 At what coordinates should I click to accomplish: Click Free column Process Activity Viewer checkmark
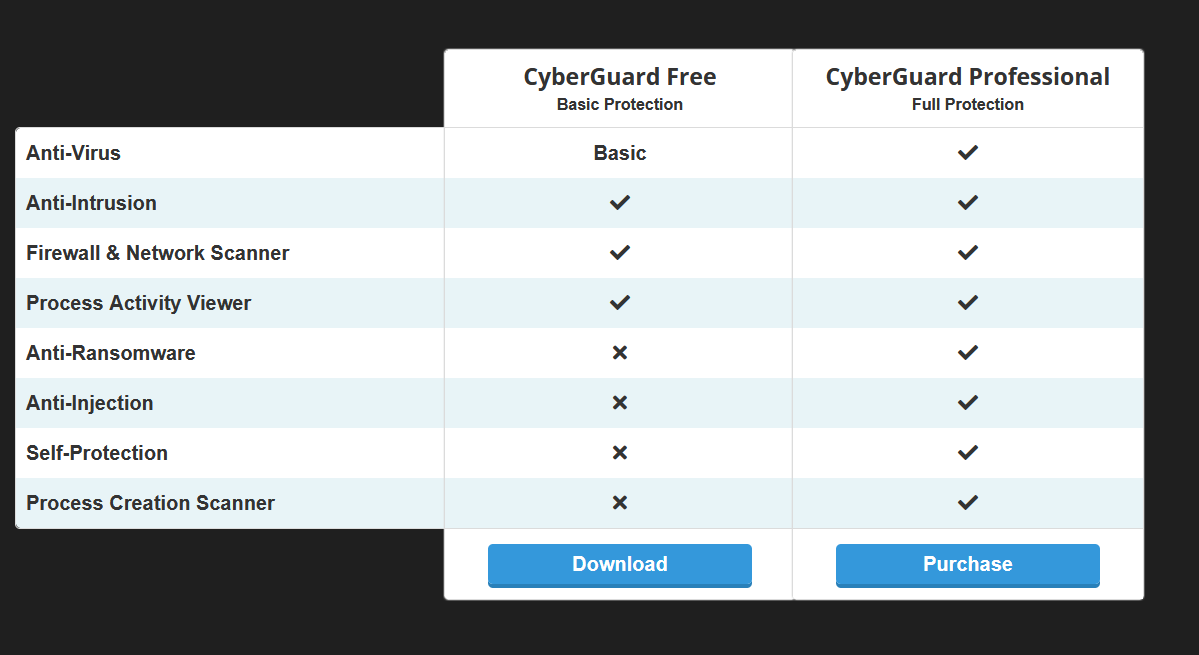620,303
